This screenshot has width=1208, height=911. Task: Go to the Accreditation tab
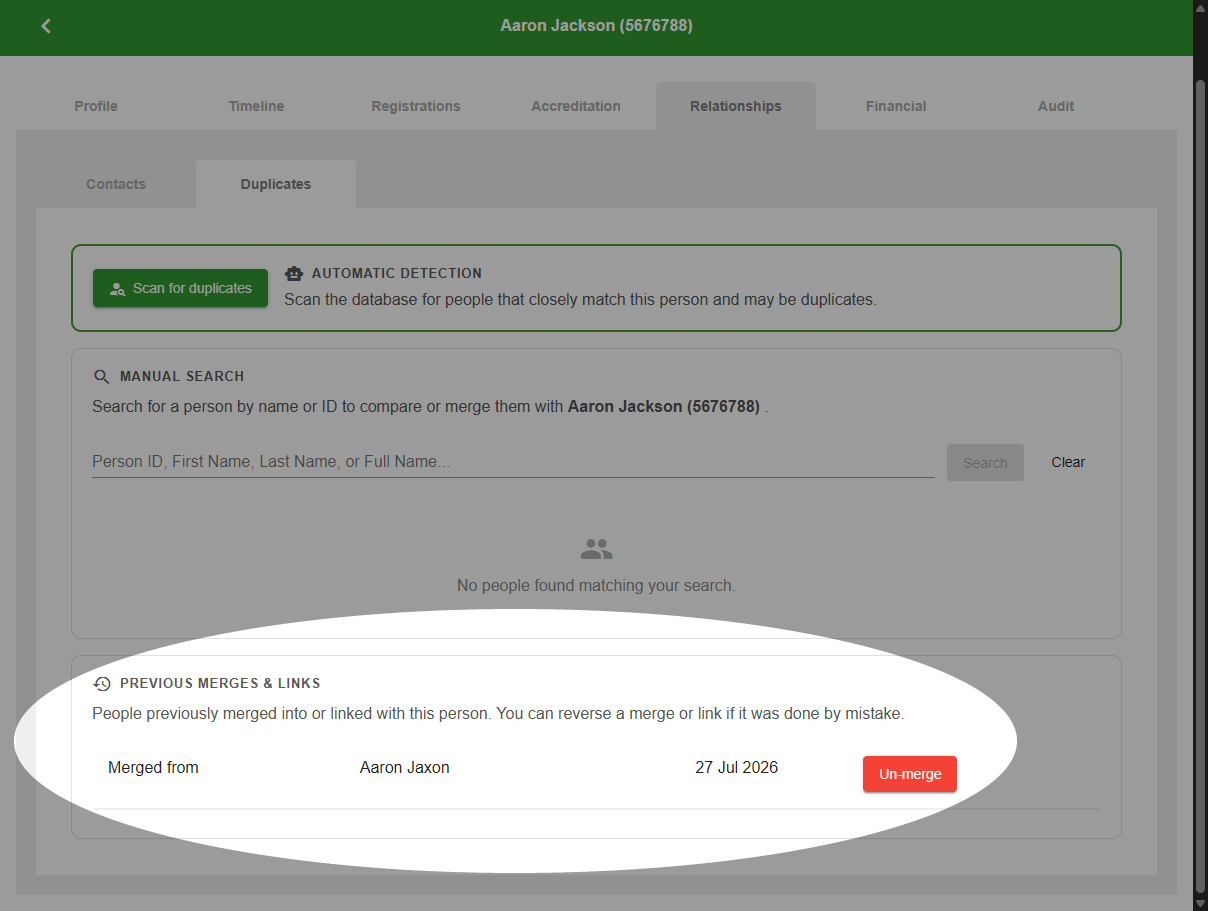[576, 106]
